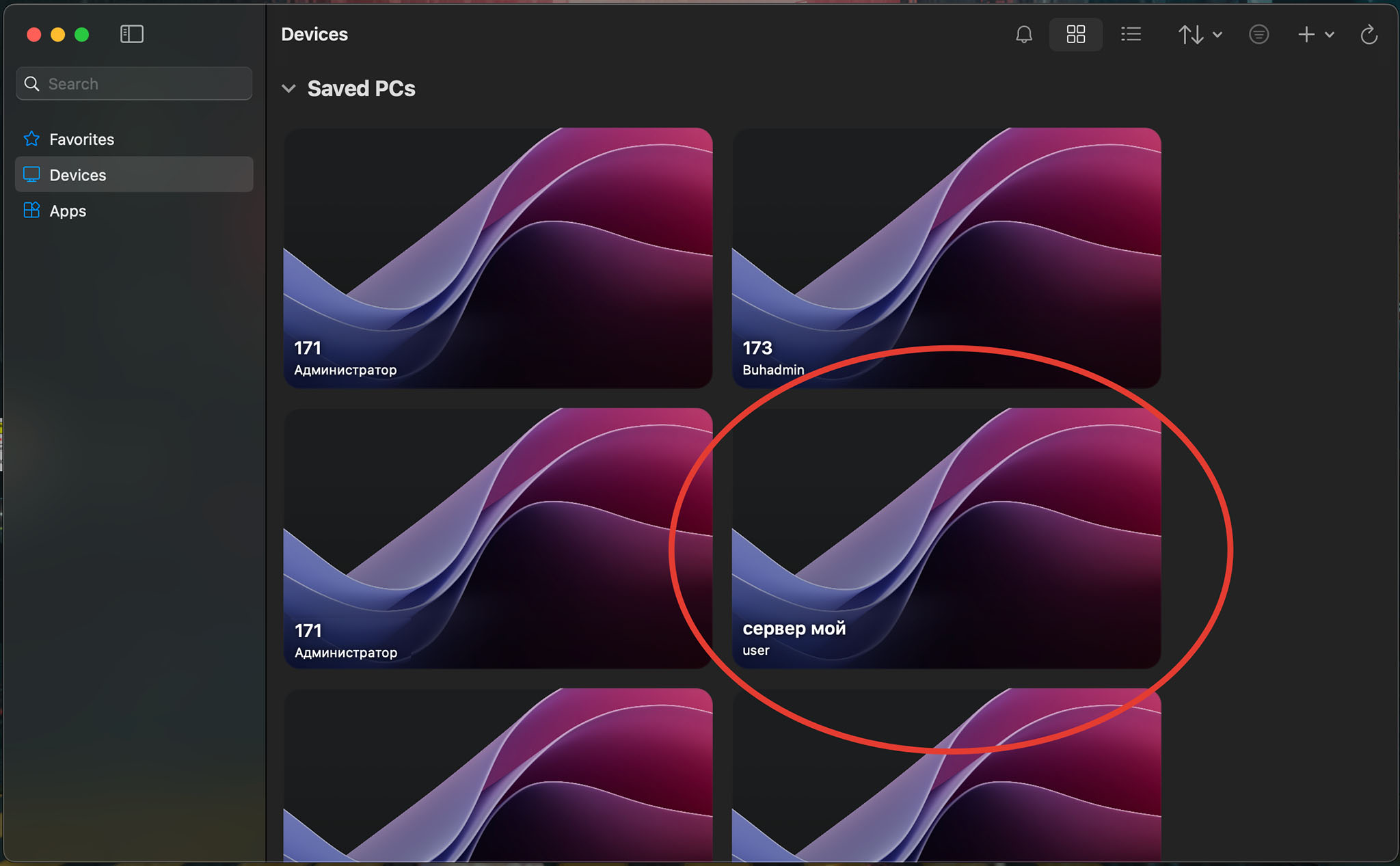Click the Apps grid icon
The image size is (1400, 866).
click(x=31, y=210)
